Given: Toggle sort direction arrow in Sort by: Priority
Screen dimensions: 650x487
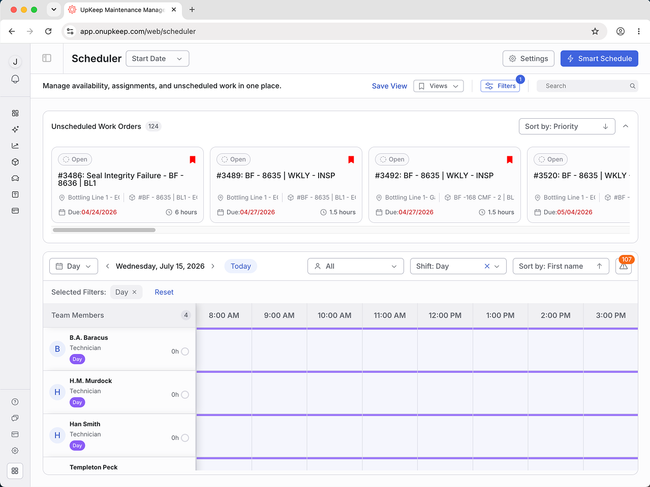Looking at the screenshot, I should click(x=605, y=126).
